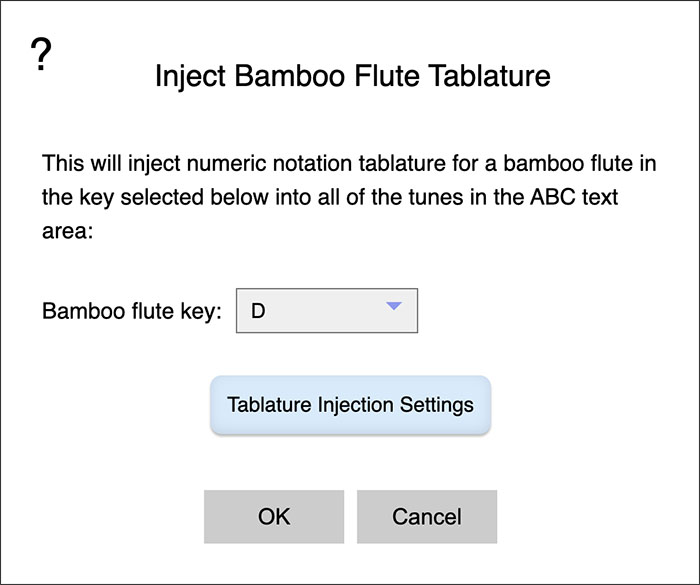Viewport: 700px width, 585px height.
Task: Click the Inject Bamboo Flute Tablature title
Action: (x=353, y=76)
